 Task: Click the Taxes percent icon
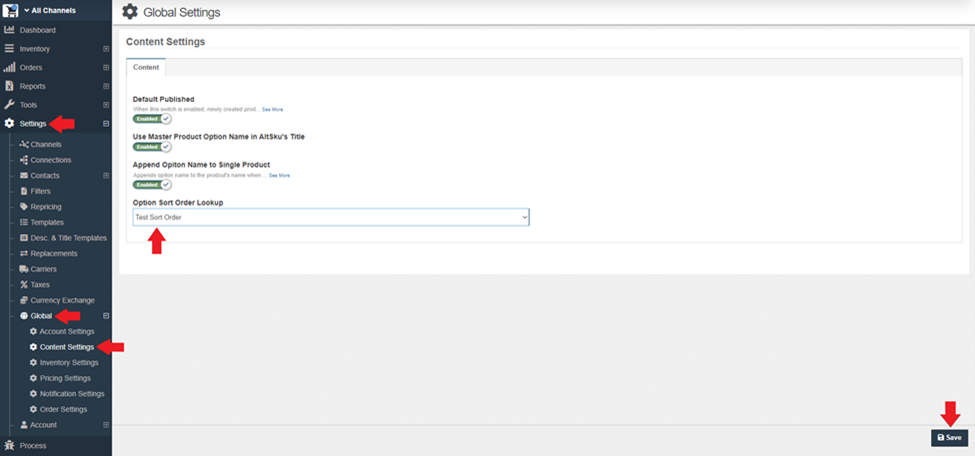[23, 285]
